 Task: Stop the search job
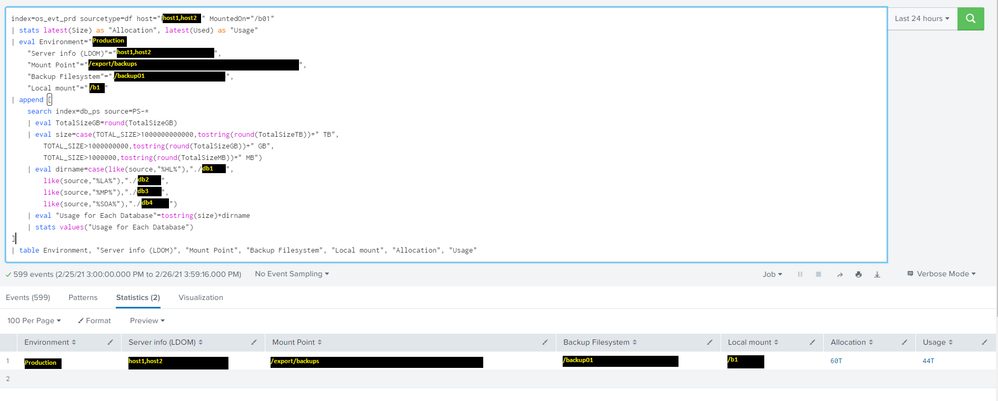coord(818,274)
